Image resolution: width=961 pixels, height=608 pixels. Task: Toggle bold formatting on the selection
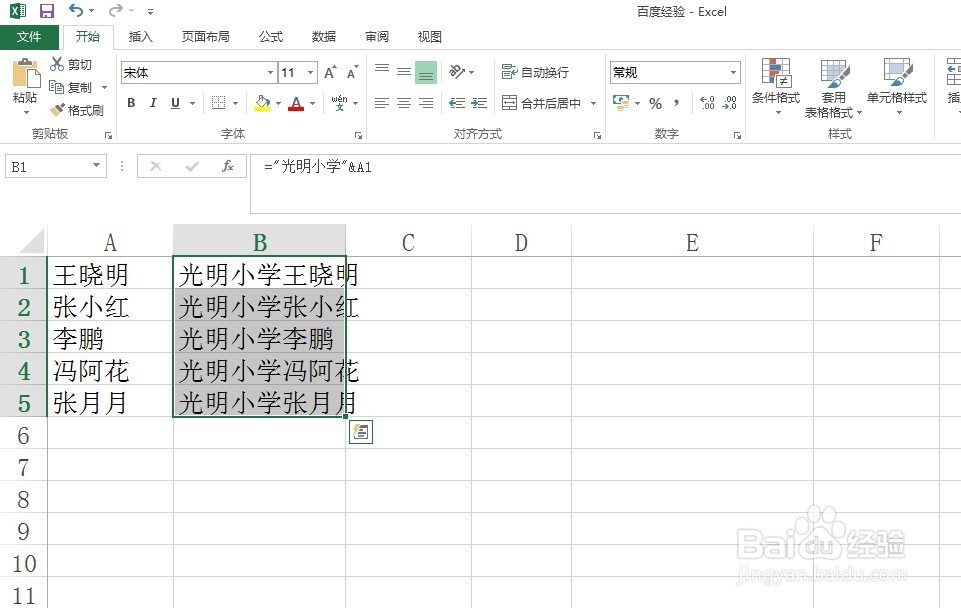pyautogui.click(x=131, y=102)
